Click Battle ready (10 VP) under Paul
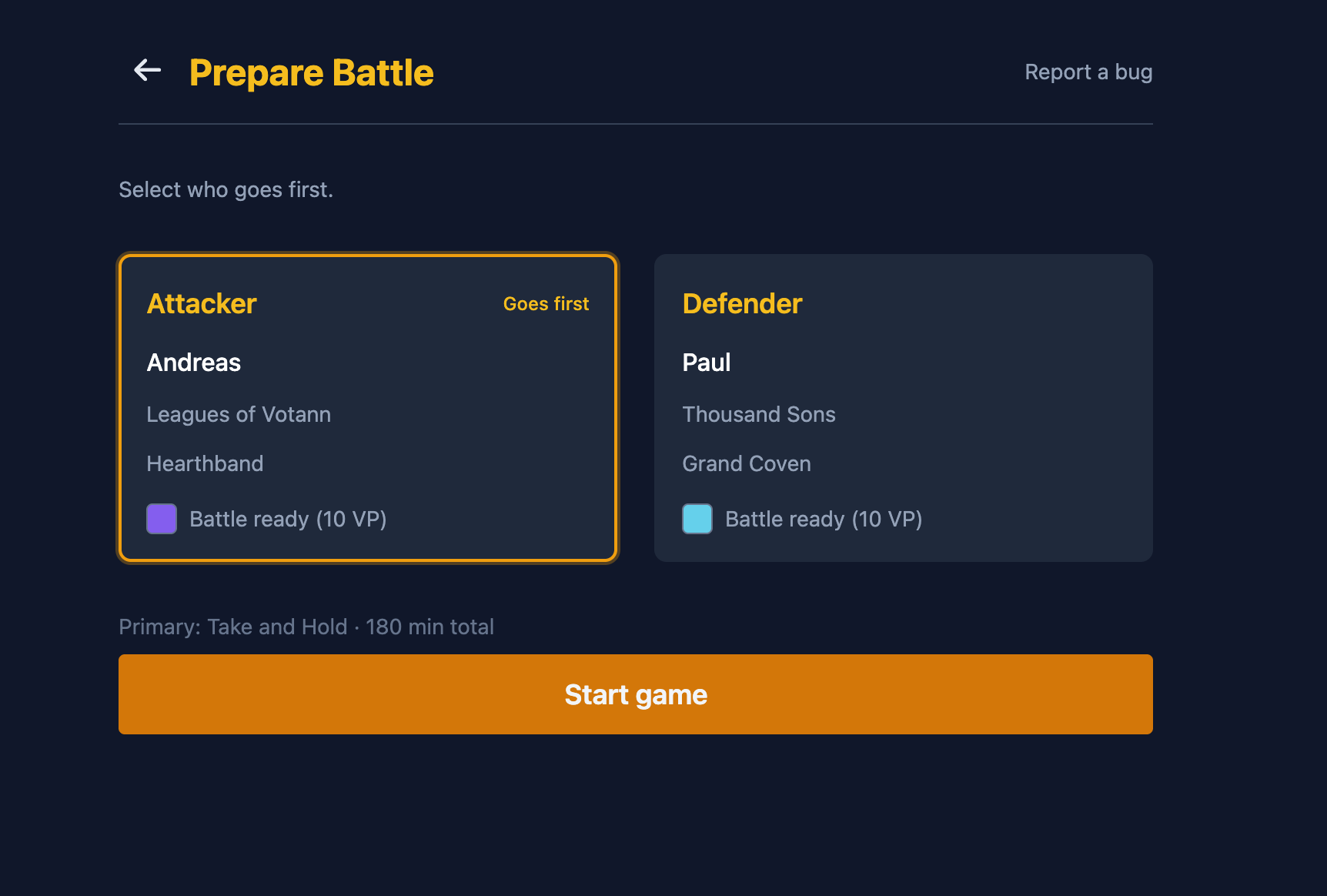This screenshot has height=896, width=1327. (823, 518)
